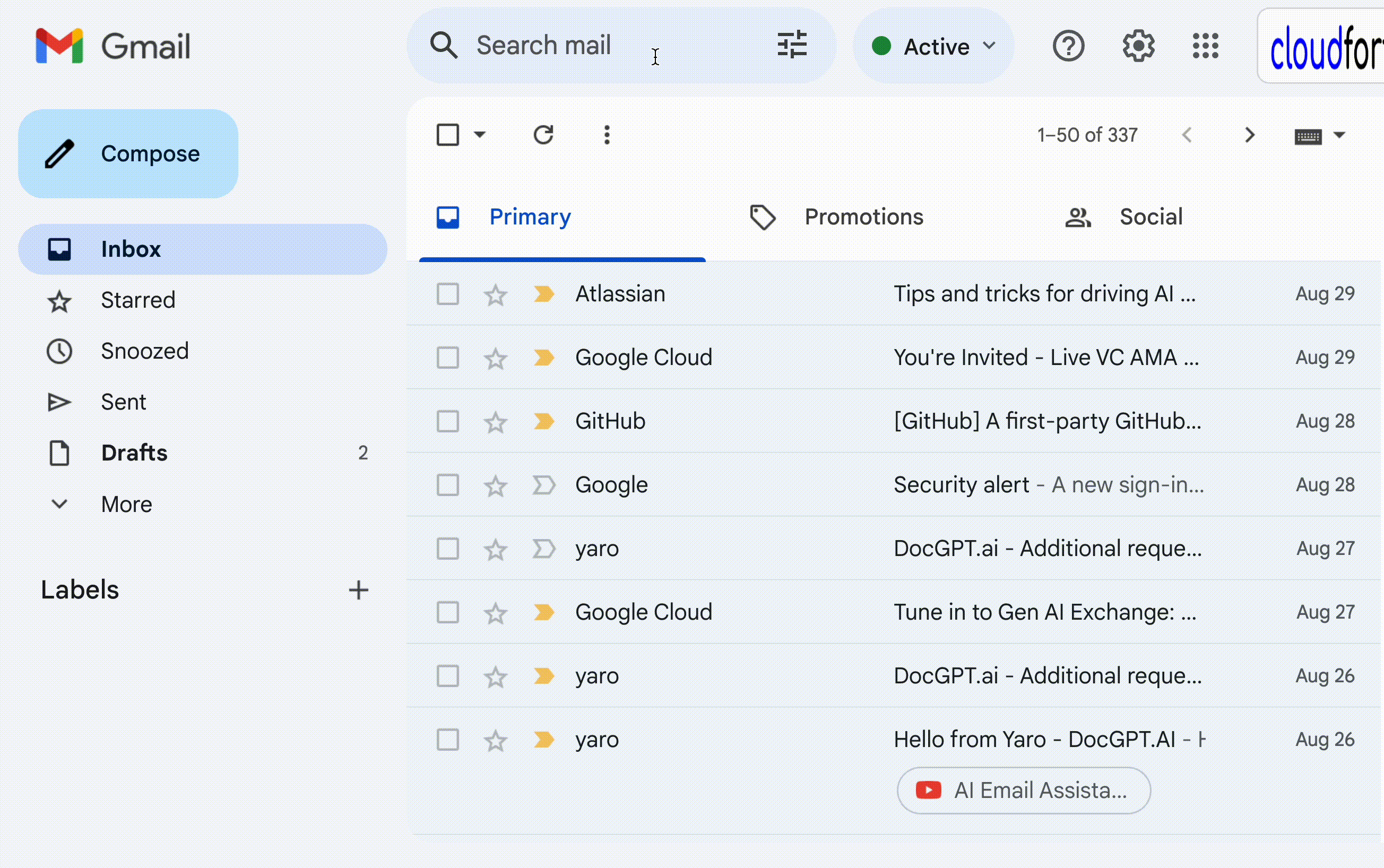Open the Tune in to Gen AI Exchange email
1384x868 pixels.
pos(894,613)
